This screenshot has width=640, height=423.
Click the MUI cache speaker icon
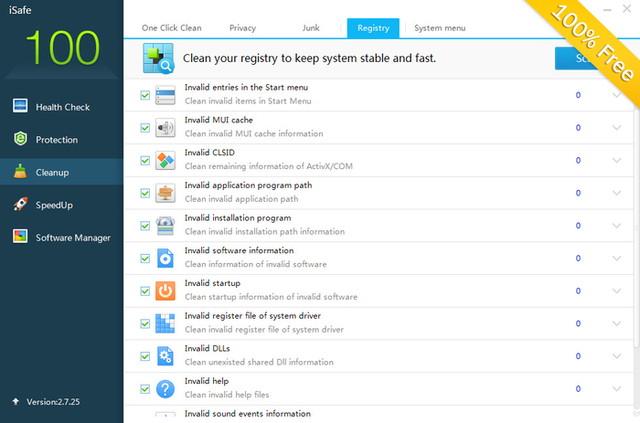pos(165,128)
